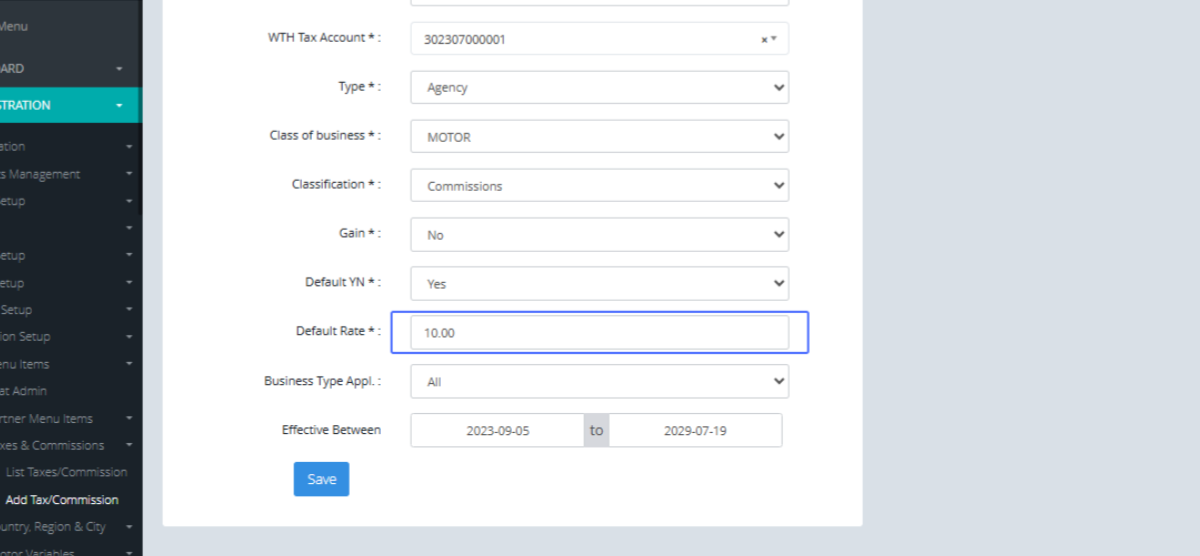This screenshot has height=556, width=1200.
Task: Open the Classification dropdown showing Commissions
Action: pyautogui.click(x=599, y=186)
